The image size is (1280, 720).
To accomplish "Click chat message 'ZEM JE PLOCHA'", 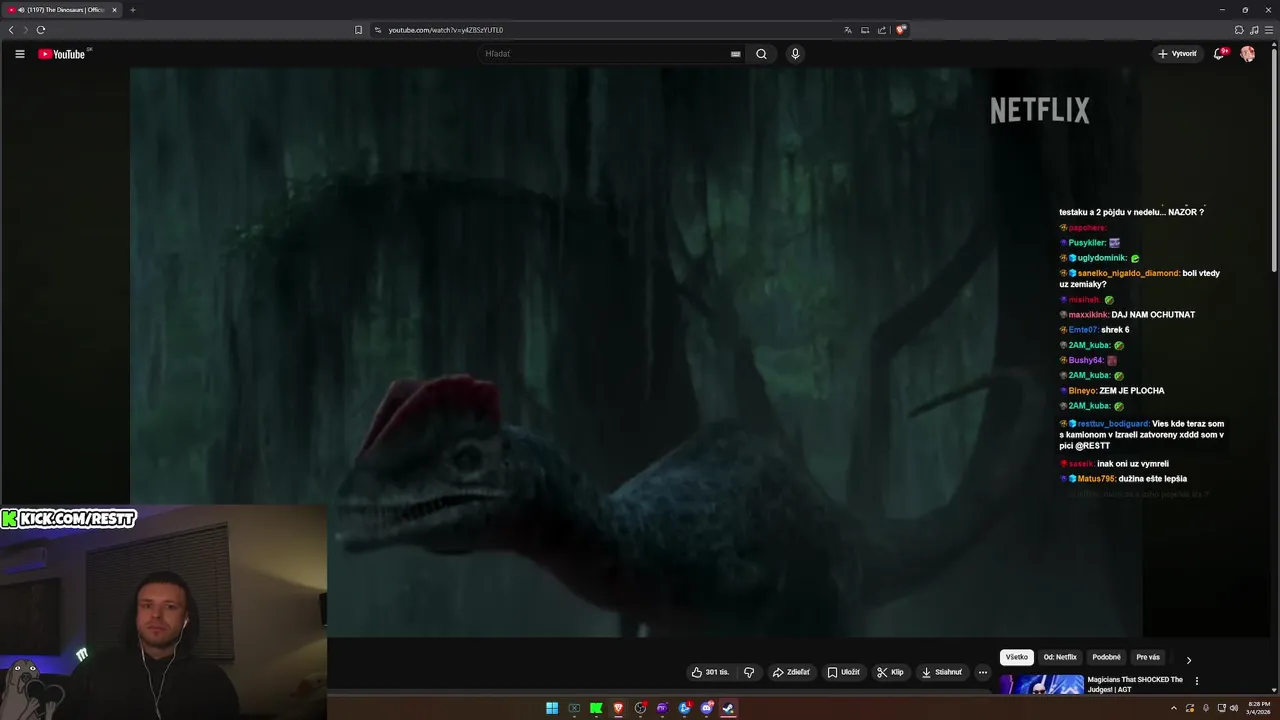I will click(1132, 391).
